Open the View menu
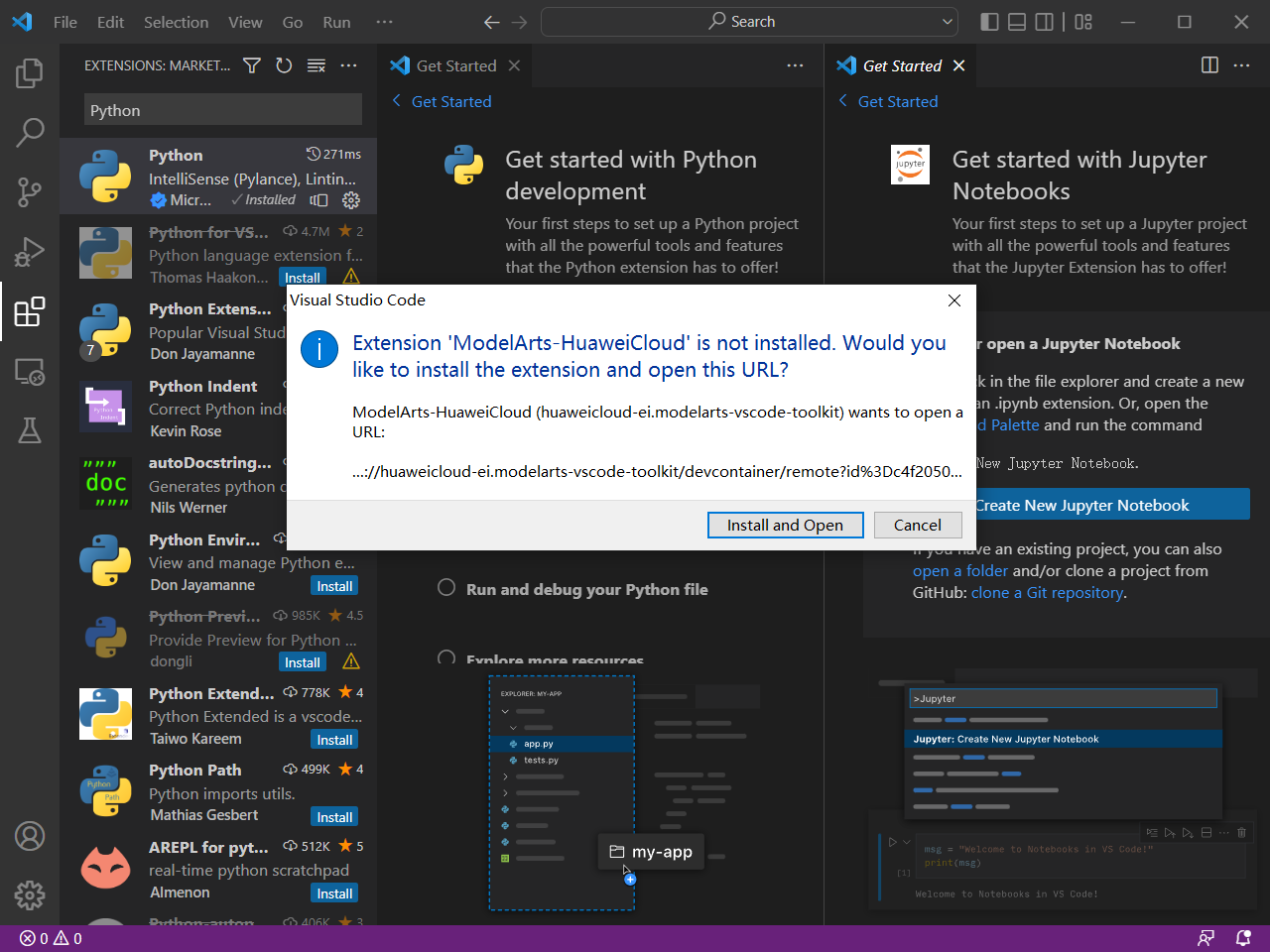 (245, 22)
